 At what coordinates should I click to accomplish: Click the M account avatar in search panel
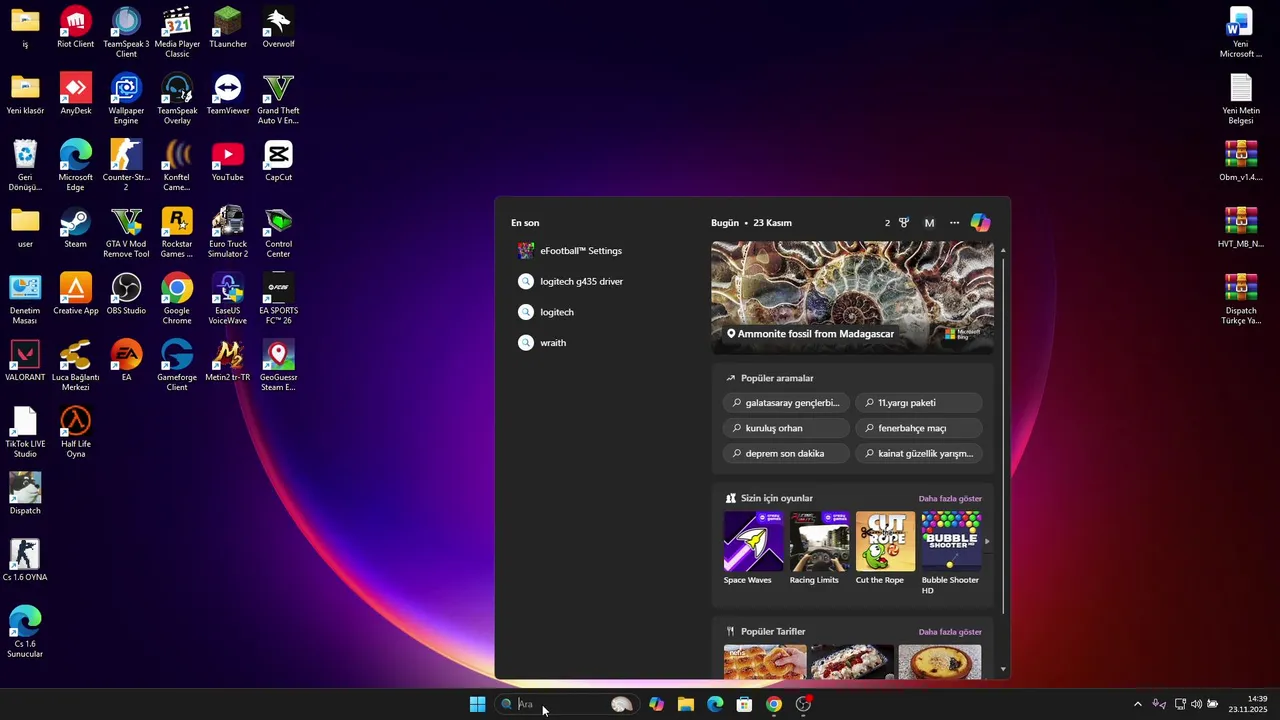coord(929,223)
